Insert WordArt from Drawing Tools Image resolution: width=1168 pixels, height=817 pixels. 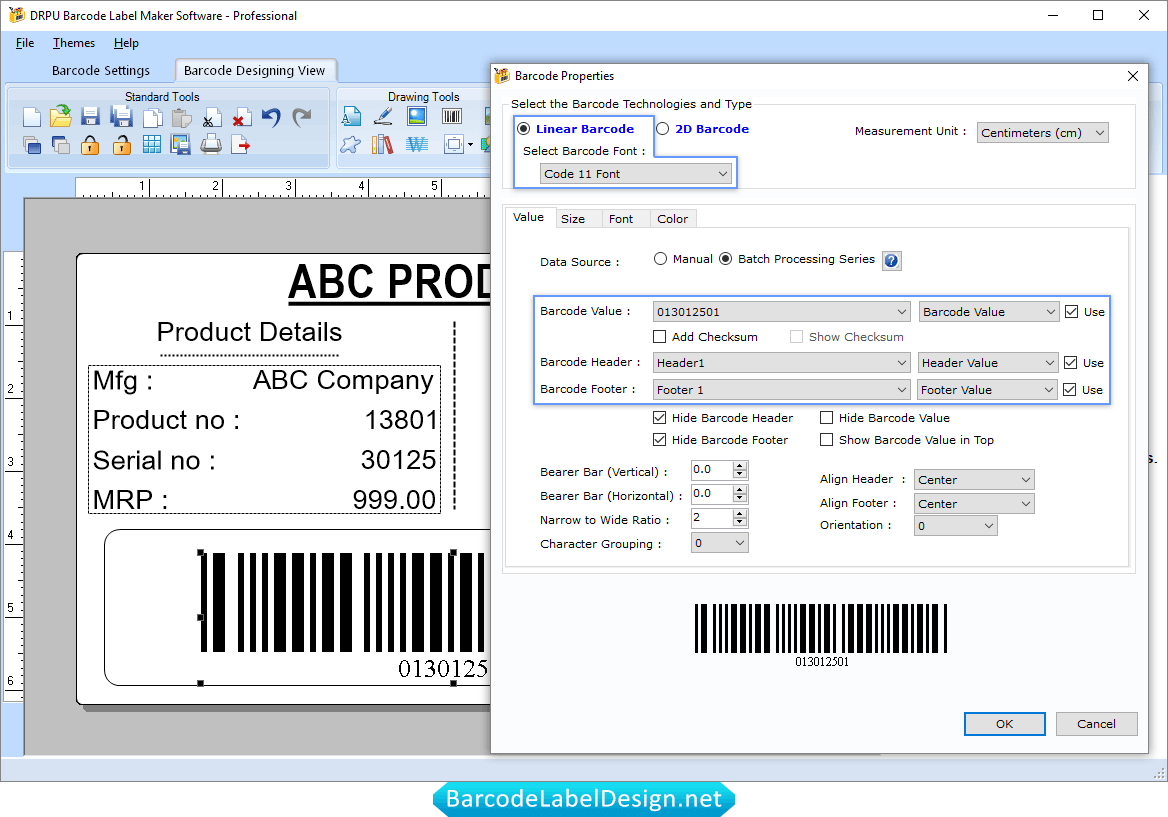(x=416, y=144)
